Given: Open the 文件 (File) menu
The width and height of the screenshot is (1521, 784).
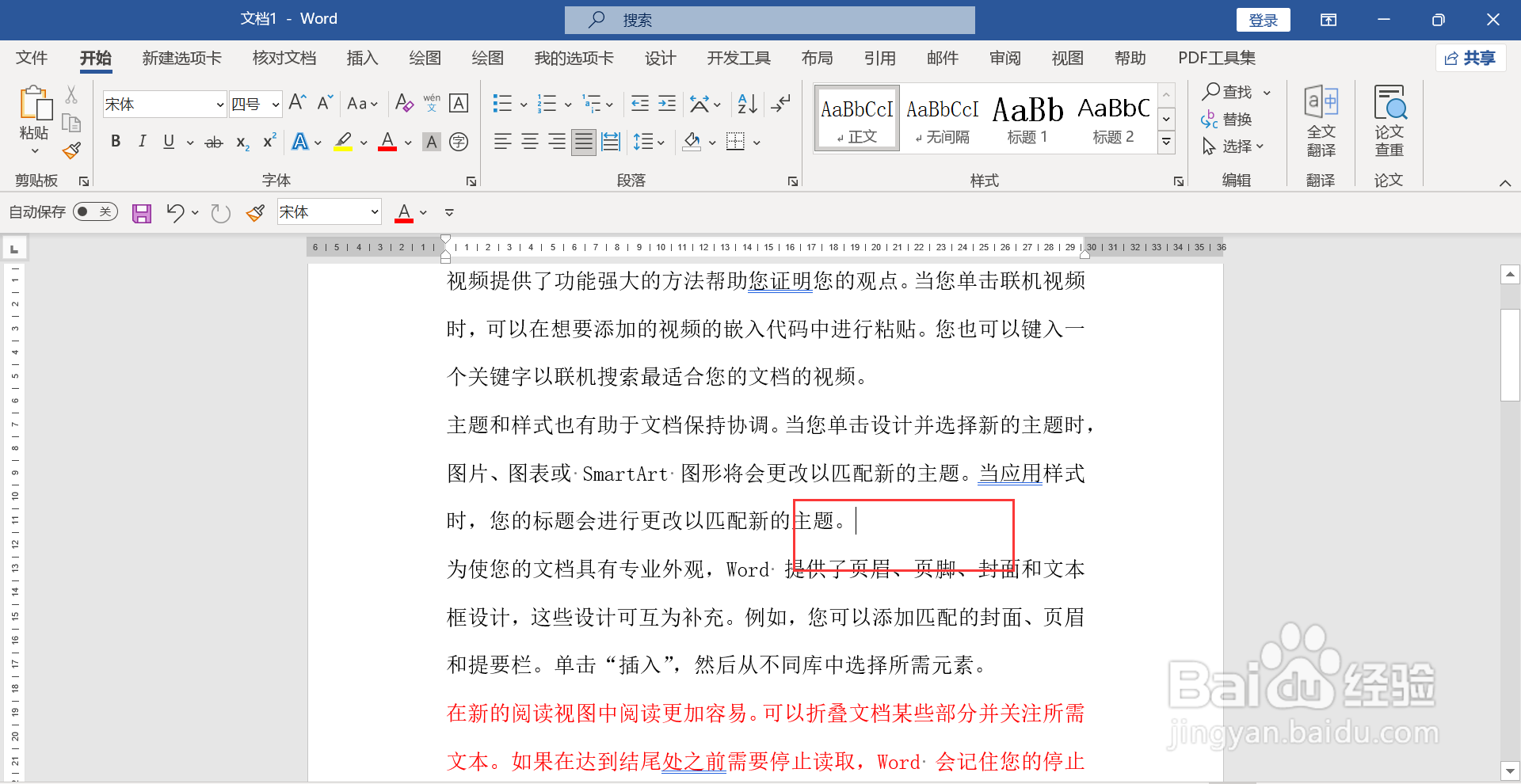Looking at the screenshot, I should (32, 58).
